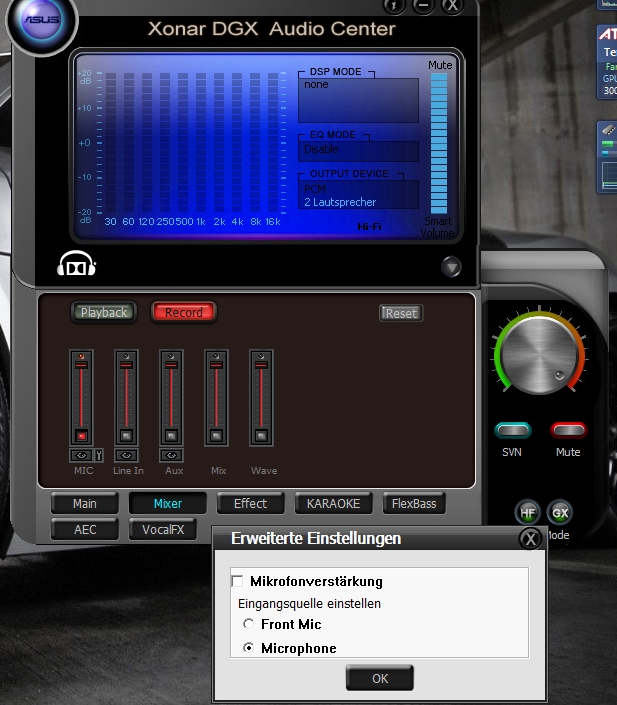This screenshot has height=705, width=617.
Task: Click the Reset button
Action: click(401, 313)
